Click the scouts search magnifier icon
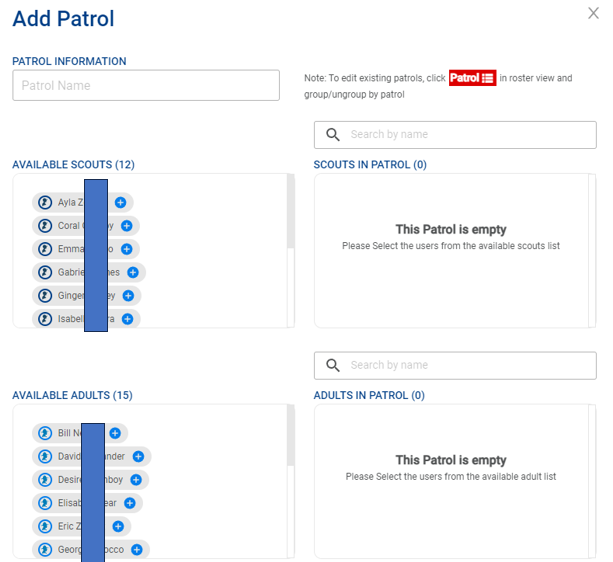 point(333,135)
